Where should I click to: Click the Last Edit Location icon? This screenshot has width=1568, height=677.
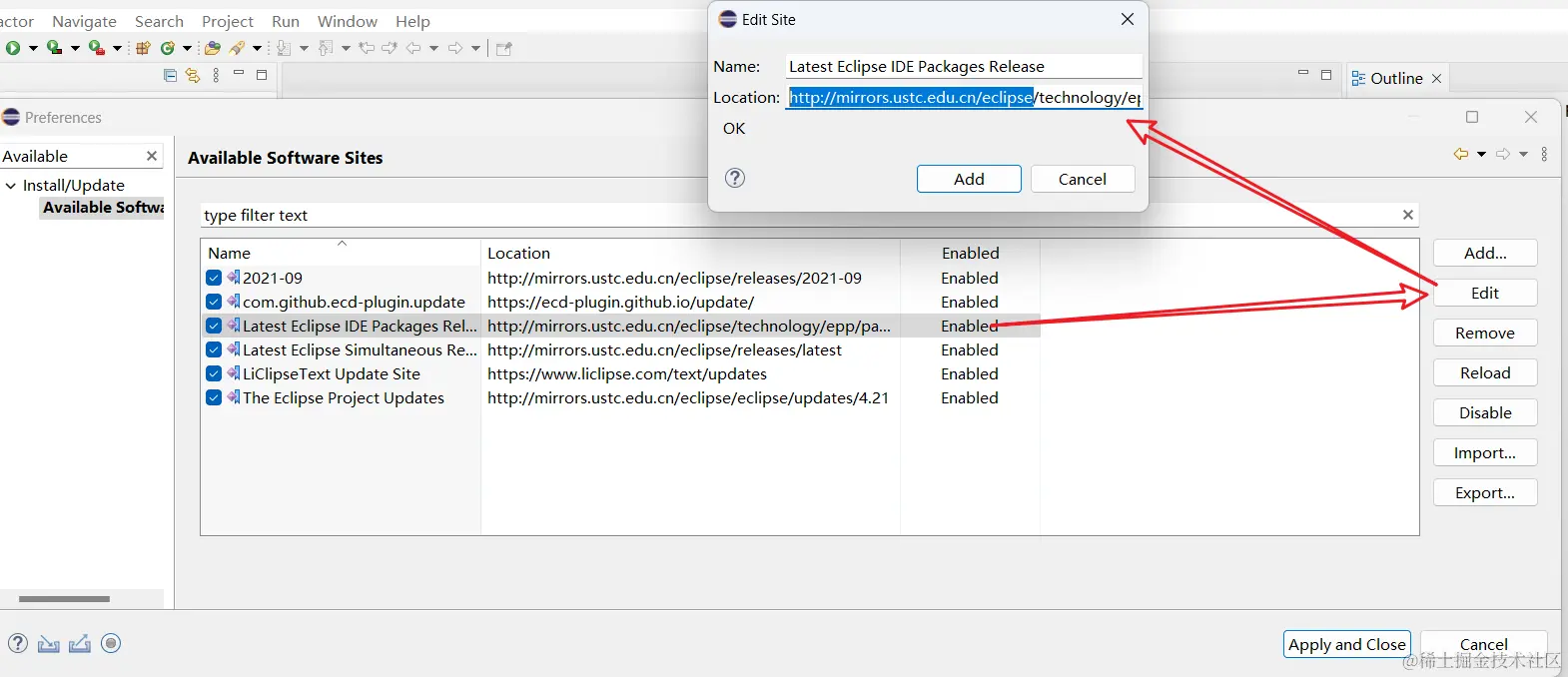click(367, 48)
